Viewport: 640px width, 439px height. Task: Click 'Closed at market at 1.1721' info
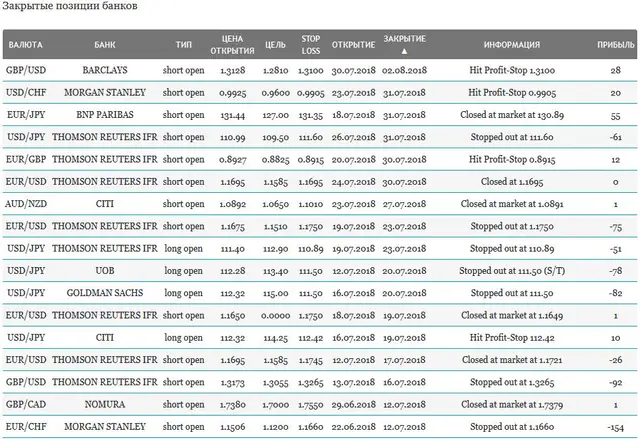(512, 360)
